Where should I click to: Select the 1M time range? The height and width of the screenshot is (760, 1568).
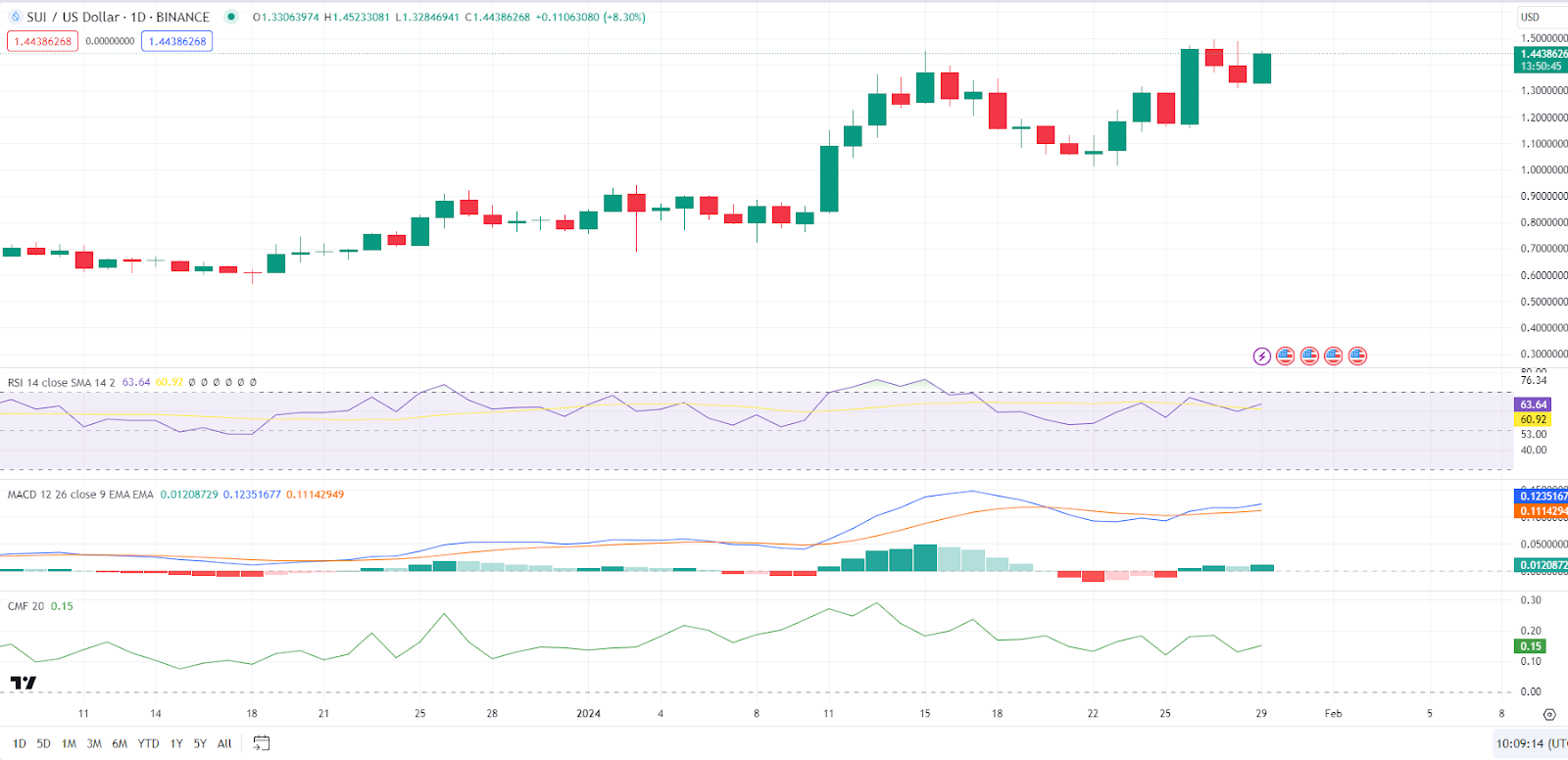tap(69, 743)
